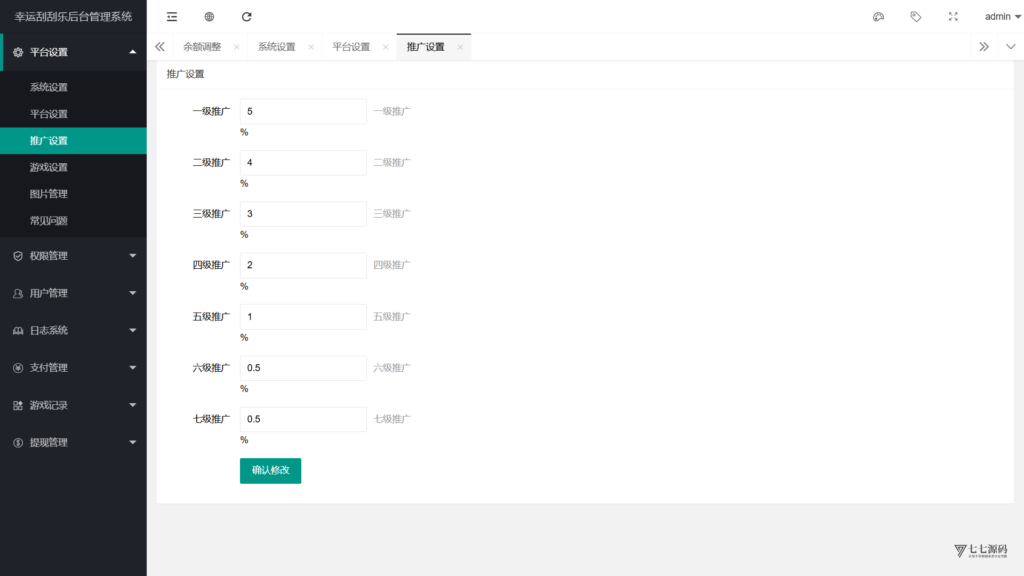Screen dimensions: 1024x576
Task: Focus the 七级推广 percentage field
Action: [303, 419]
